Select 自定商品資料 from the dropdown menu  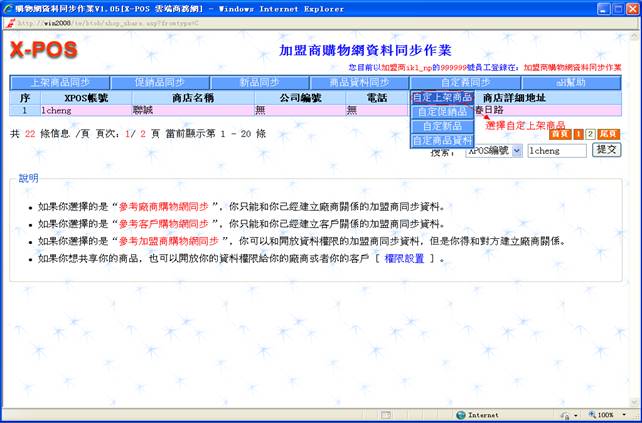coord(441,141)
